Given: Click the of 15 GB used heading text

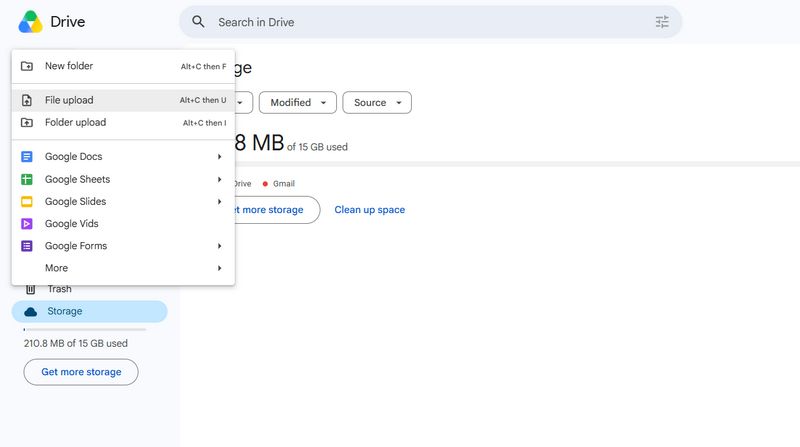Looking at the screenshot, I should [317, 147].
